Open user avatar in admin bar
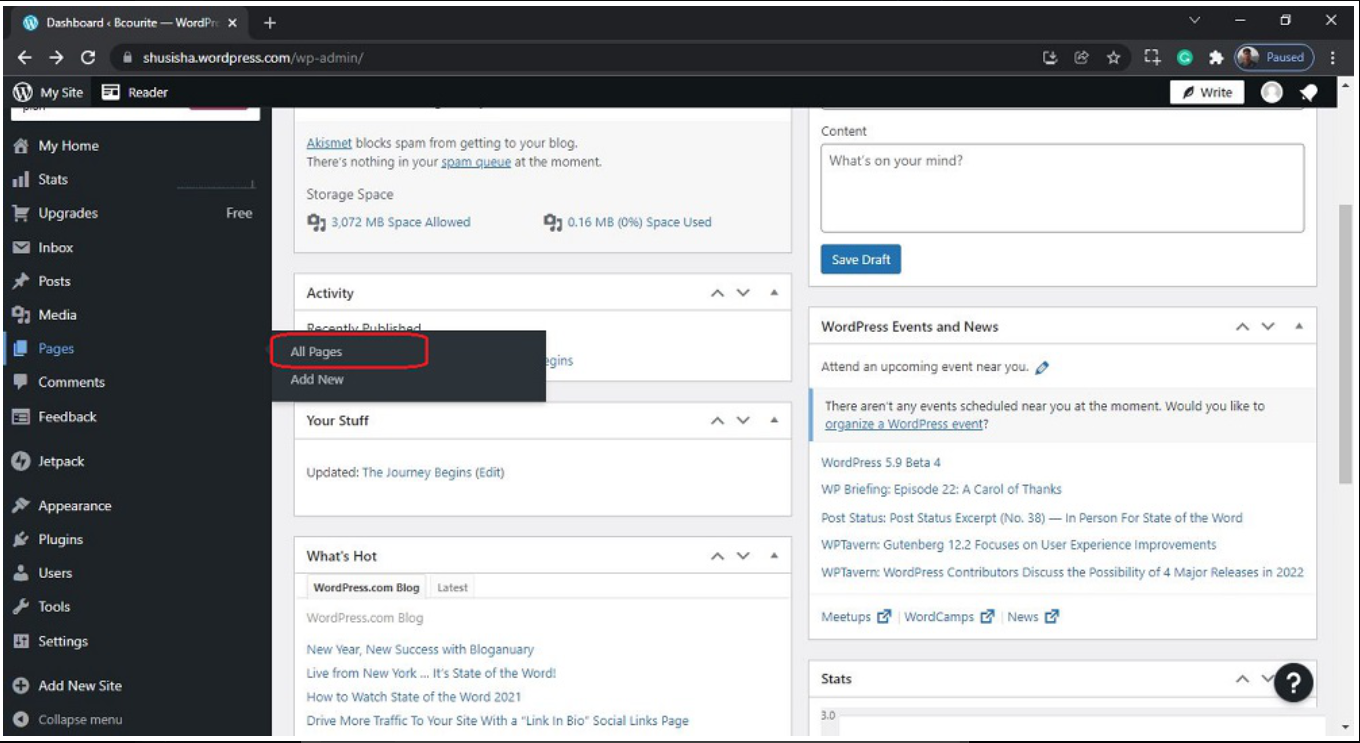The width and height of the screenshot is (1360, 743). tap(1271, 92)
